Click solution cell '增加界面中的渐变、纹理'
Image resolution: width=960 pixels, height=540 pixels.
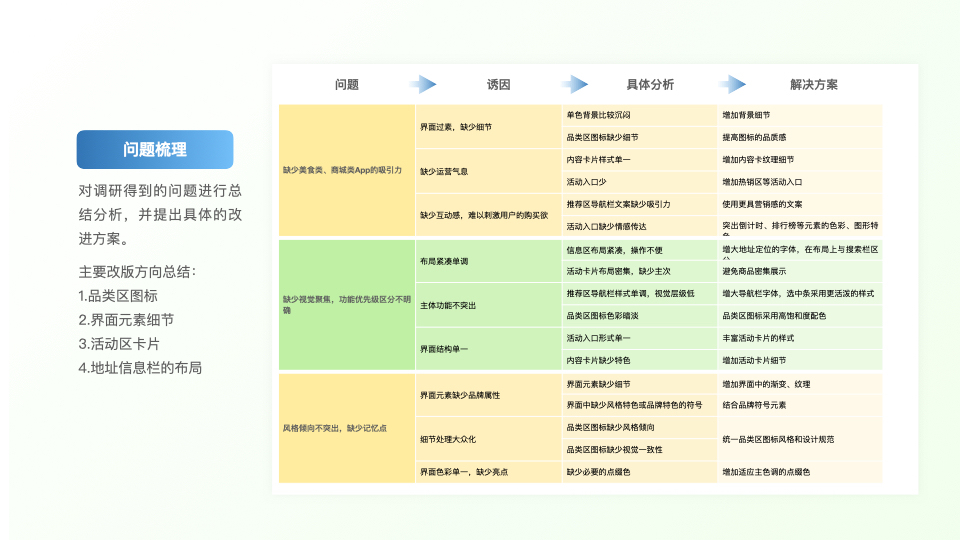tap(800, 384)
